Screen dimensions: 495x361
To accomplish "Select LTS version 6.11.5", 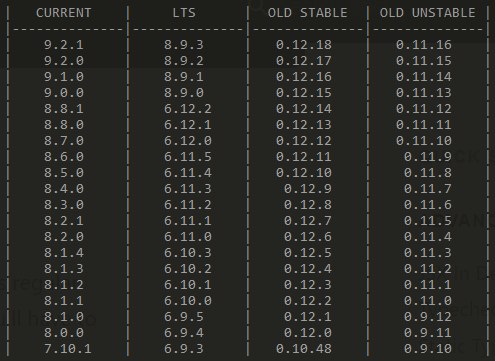I will 188,157.
